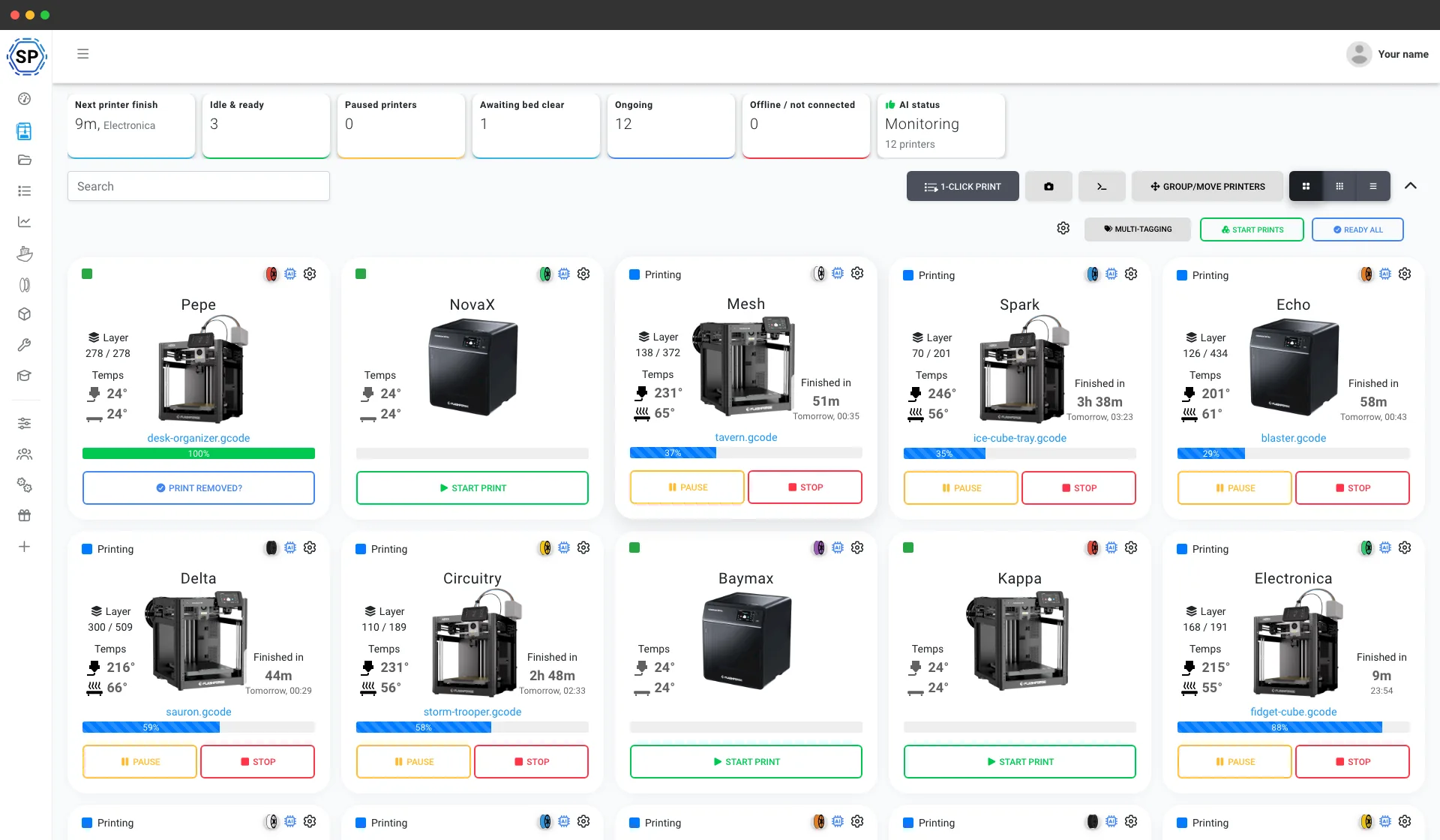This screenshot has height=840, width=1440.
Task: Switch to large grid view
Action: click(1306, 186)
